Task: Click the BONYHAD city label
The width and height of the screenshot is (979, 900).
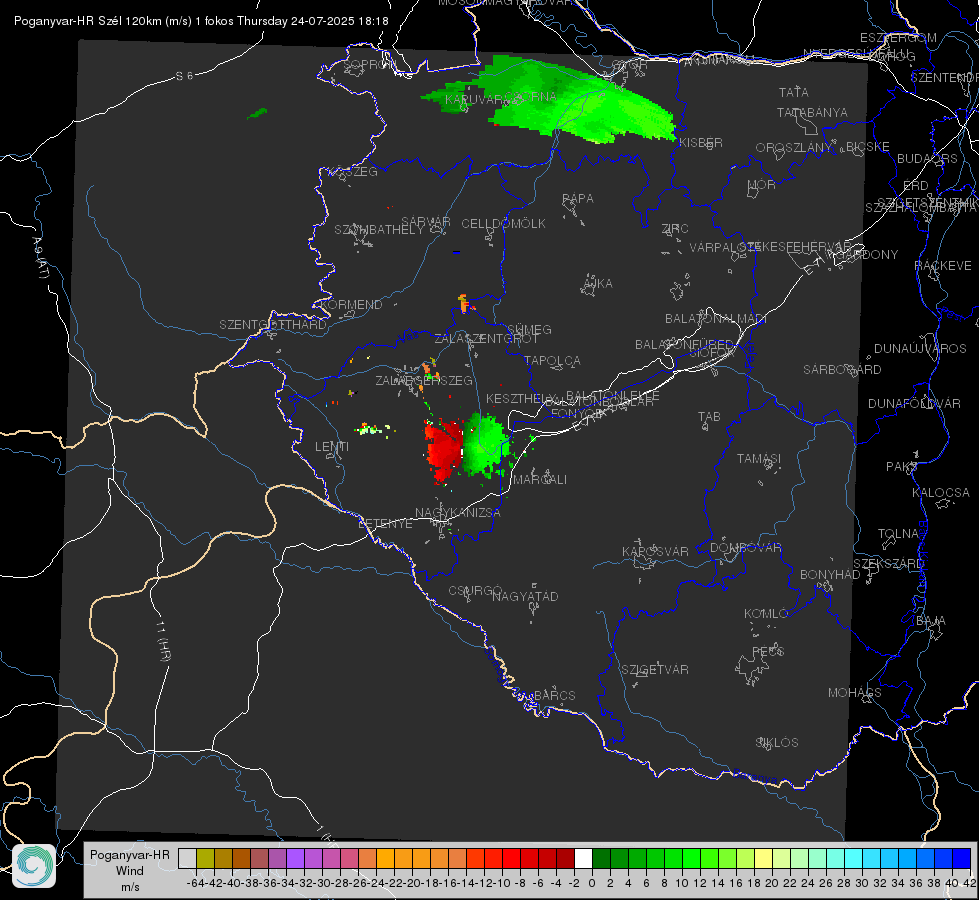Action: point(830,575)
